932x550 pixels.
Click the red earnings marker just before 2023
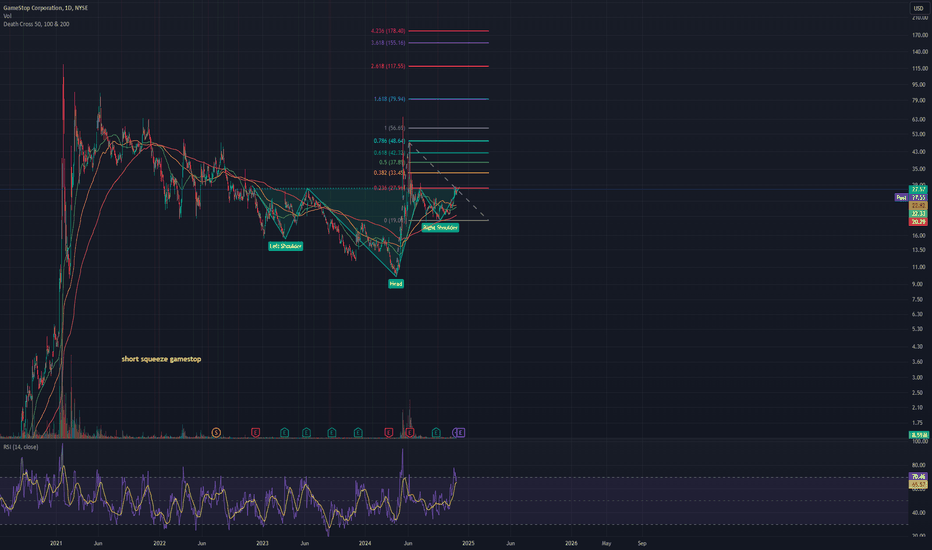256,432
